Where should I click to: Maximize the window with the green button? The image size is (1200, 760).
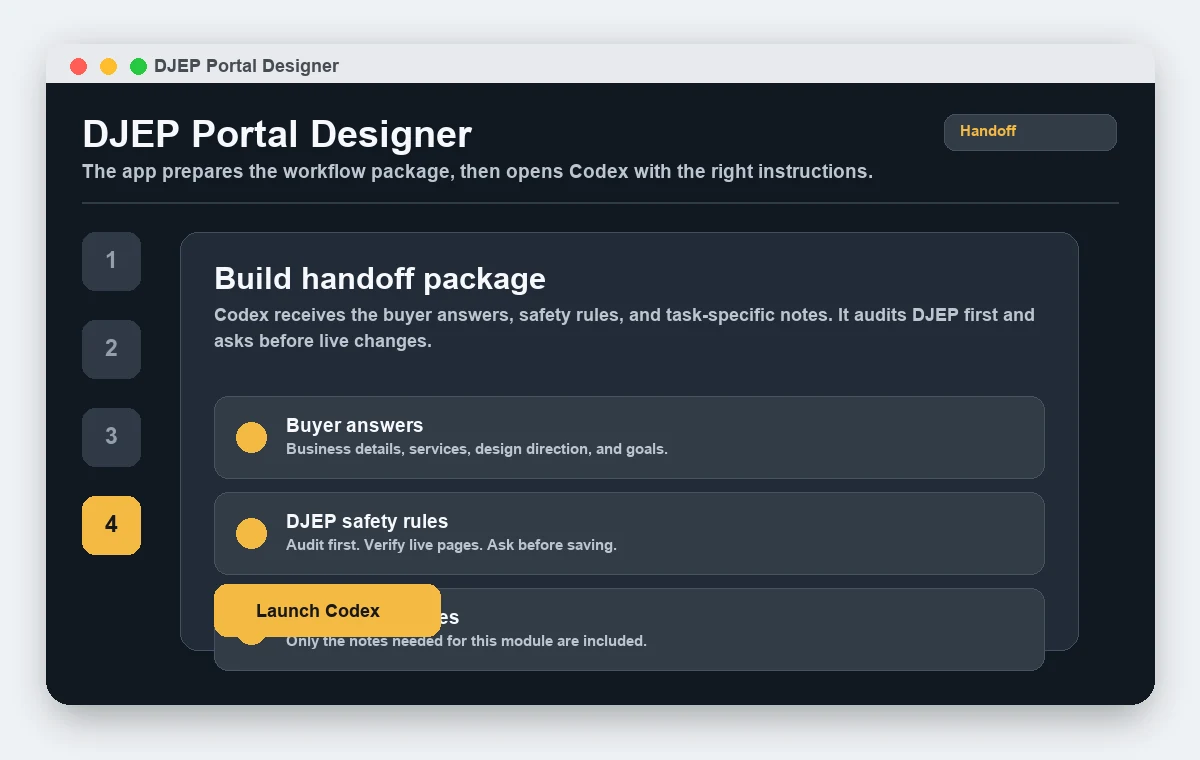(x=138, y=66)
